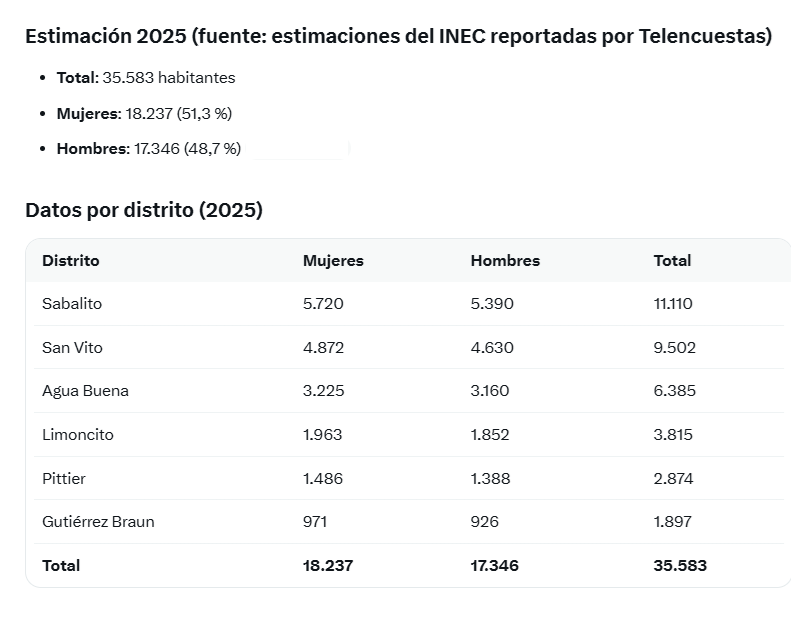Click the Pittier row label
791x622 pixels.
[64, 478]
